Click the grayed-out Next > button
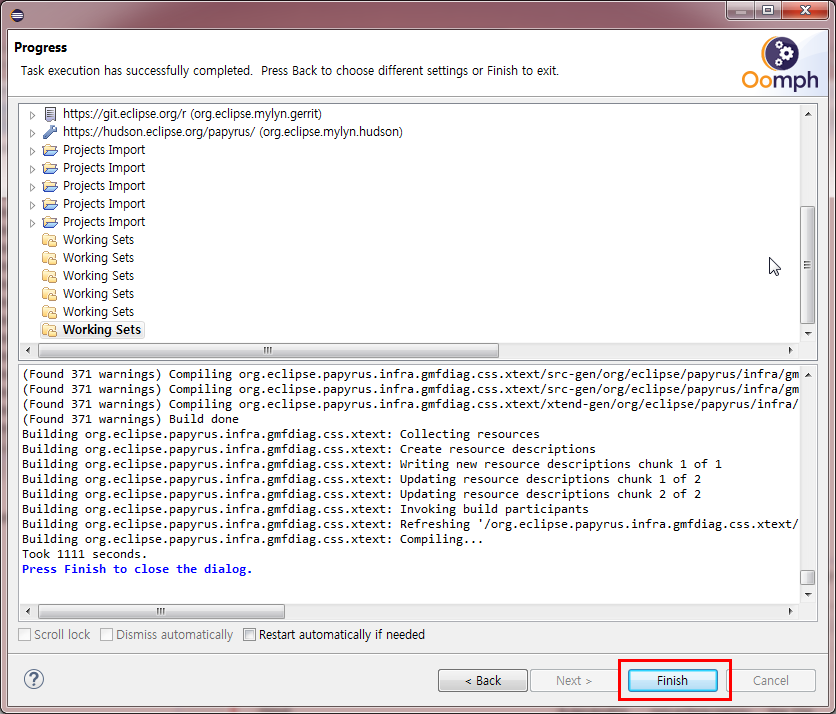Image resolution: width=836 pixels, height=714 pixels. click(574, 680)
